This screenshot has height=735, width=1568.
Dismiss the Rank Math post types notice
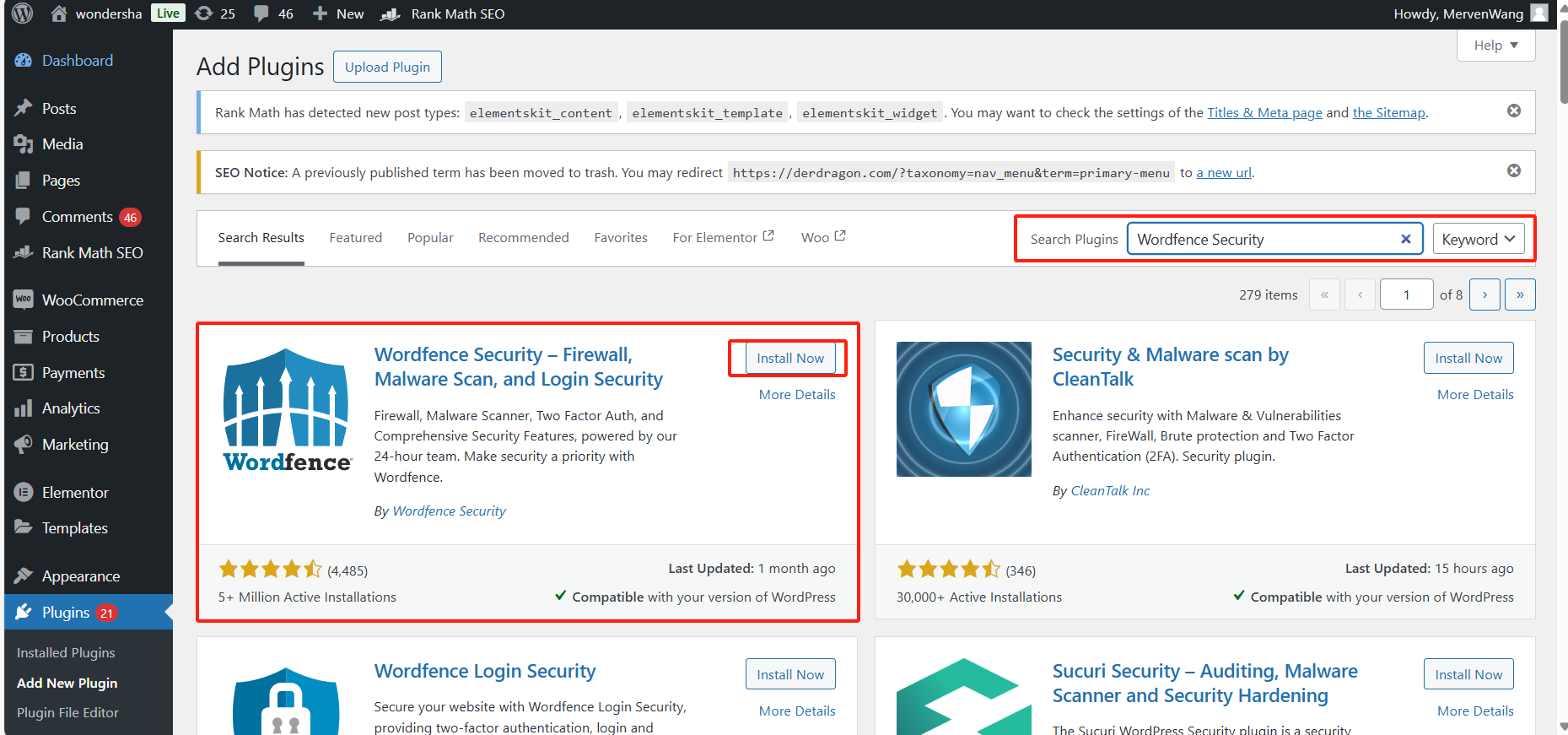point(1514,111)
